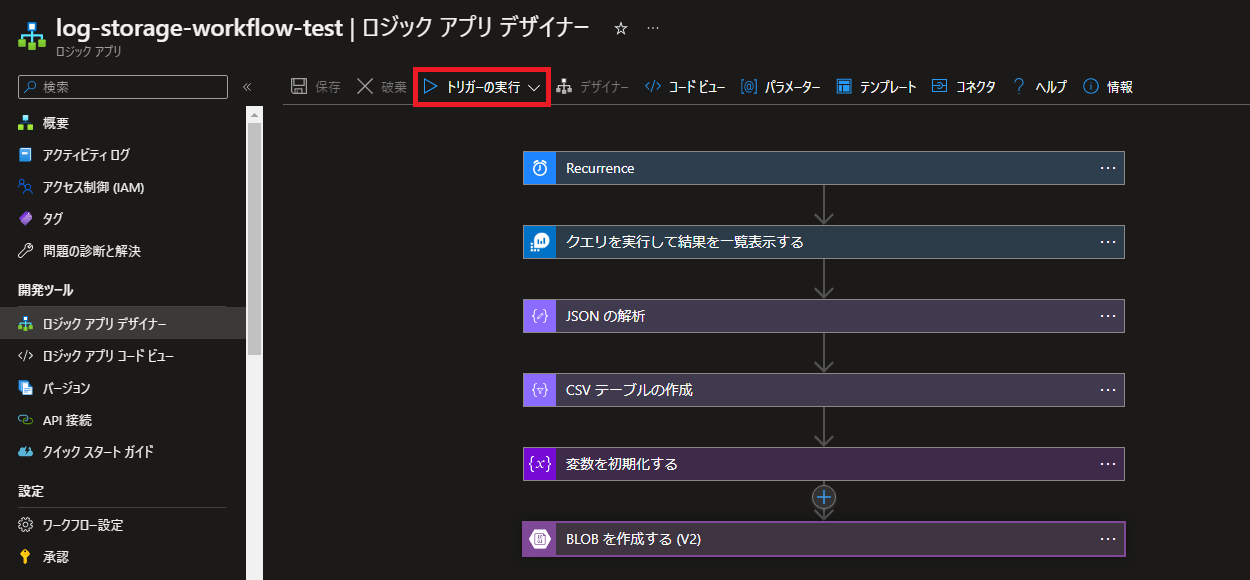The height and width of the screenshot is (580, 1250).
Task: Open ellipsis menu on クエリを実行して結果を一覧表示する
Action: point(1107,242)
